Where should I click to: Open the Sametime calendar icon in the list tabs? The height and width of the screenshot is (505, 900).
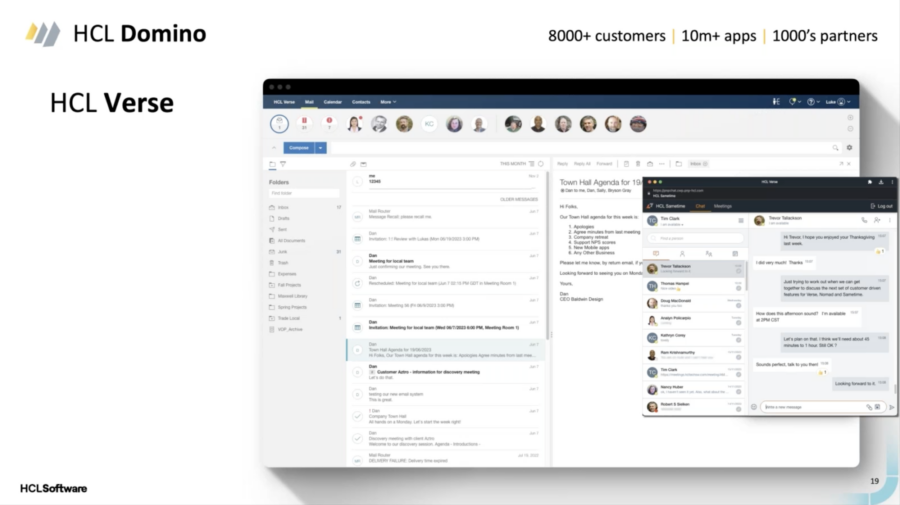point(735,254)
